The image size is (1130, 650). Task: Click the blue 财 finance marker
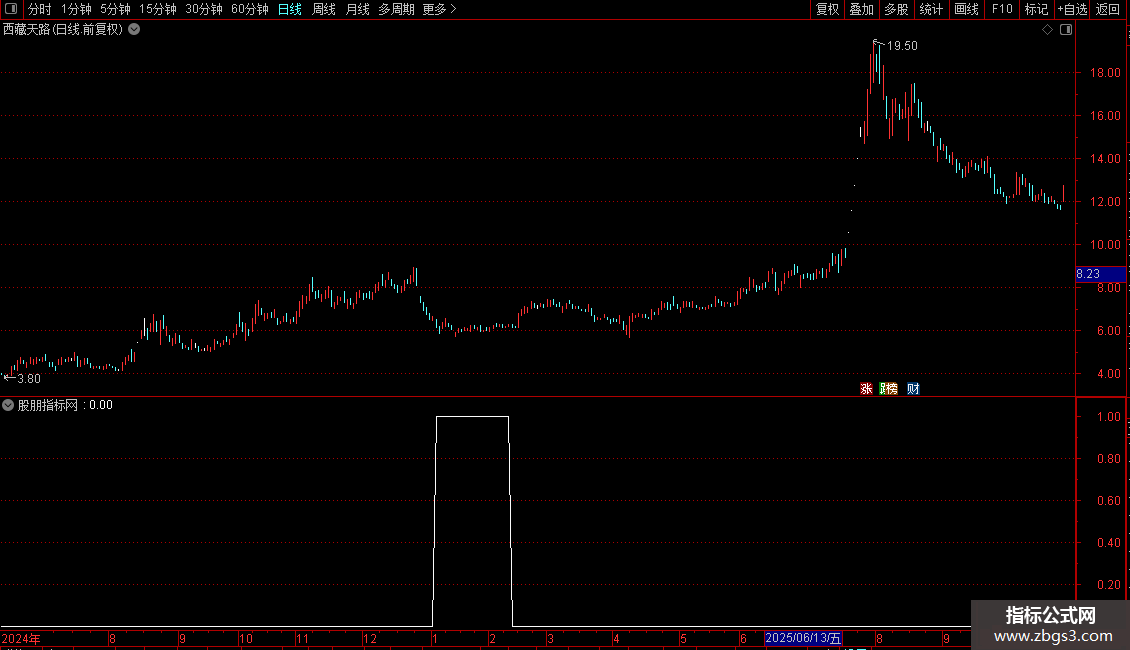point(913,388)
